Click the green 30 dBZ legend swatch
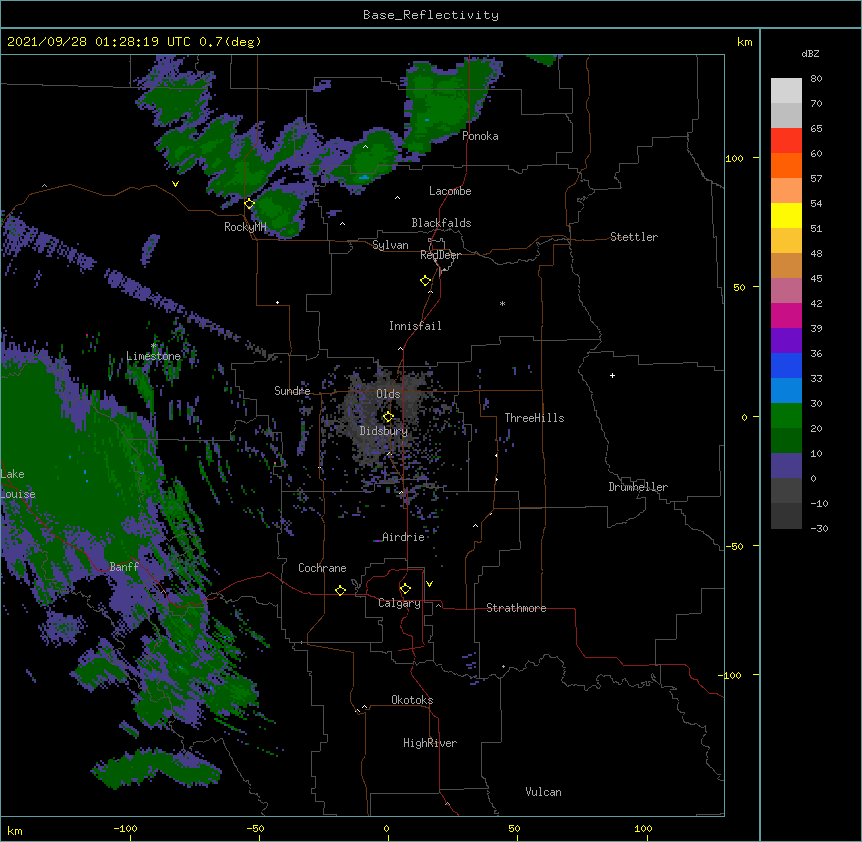 tap(786, 416)
